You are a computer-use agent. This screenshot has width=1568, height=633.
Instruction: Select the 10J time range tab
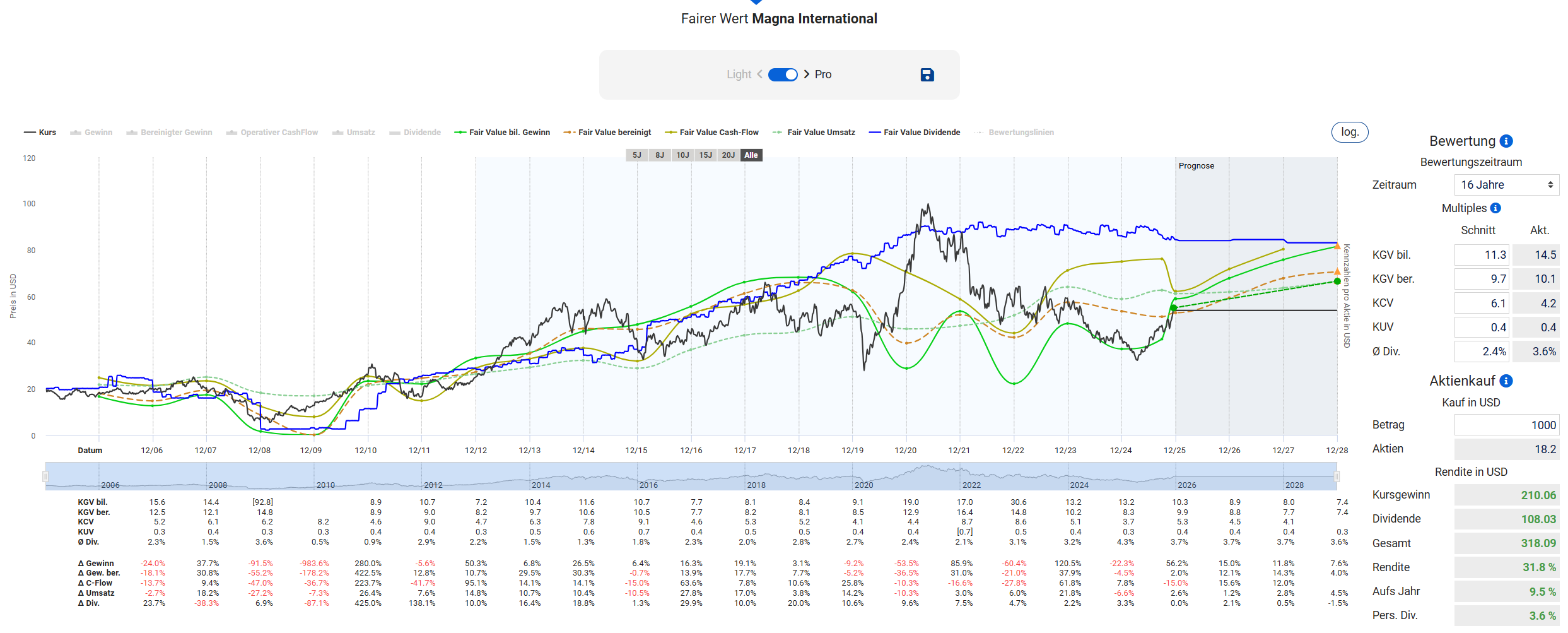[682, 155]
